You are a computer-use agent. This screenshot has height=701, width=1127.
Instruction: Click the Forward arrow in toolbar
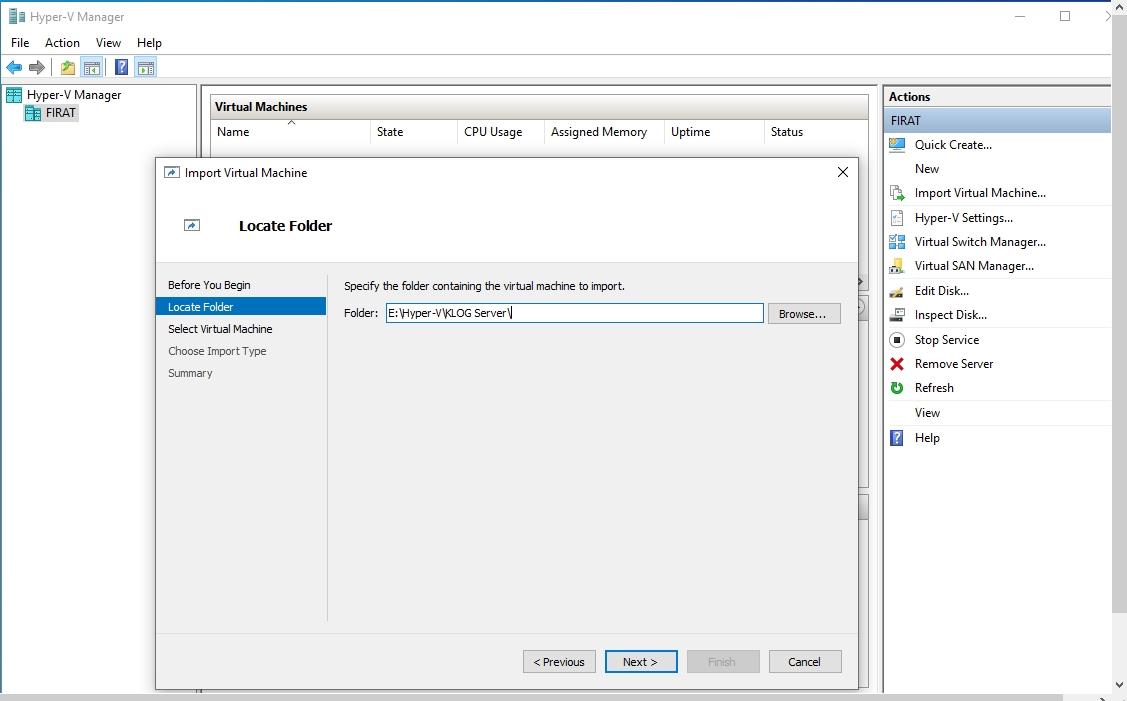click(37, 68)
